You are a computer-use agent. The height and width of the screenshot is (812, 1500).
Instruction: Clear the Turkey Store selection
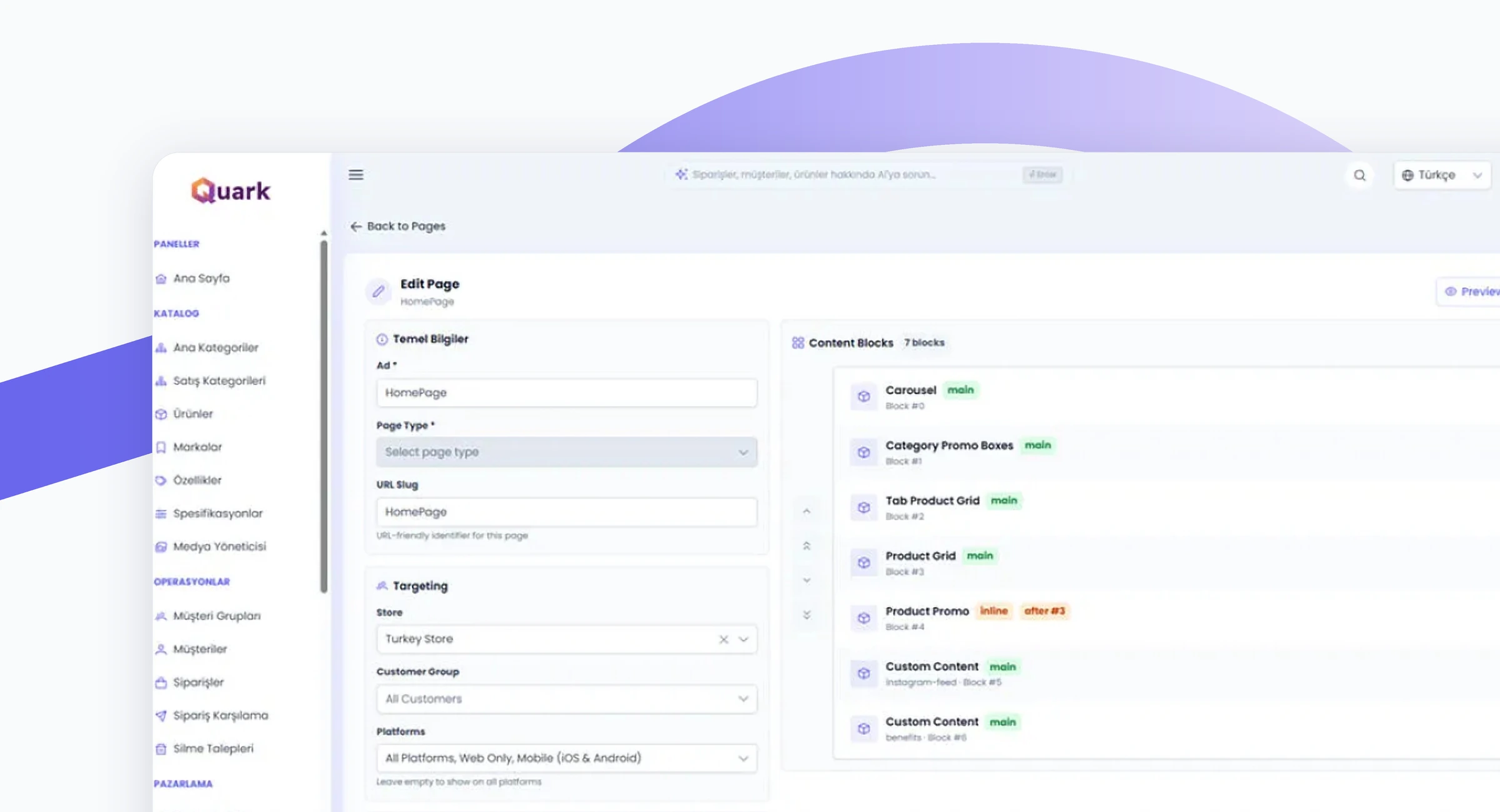[x=723, y=639]
